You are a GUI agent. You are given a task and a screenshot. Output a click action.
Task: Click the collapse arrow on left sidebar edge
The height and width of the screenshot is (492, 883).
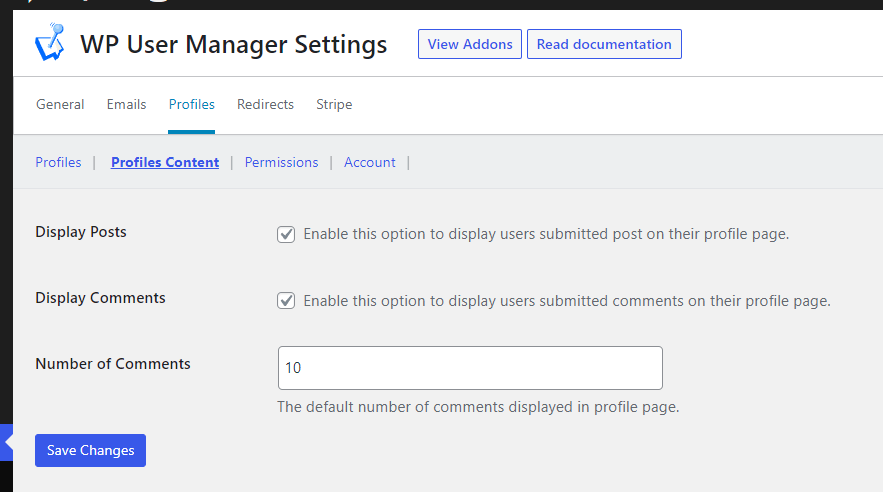[7, 442]
